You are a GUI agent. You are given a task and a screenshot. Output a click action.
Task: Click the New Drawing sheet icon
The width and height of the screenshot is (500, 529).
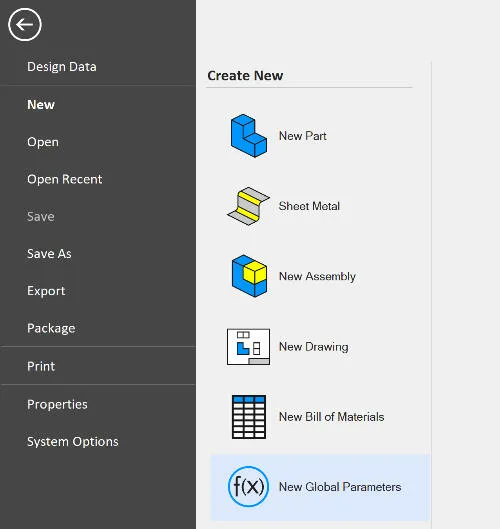248,346
